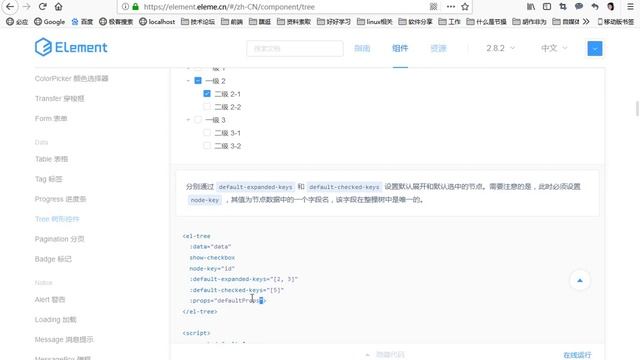This screenshot has width=640, height=360.
Task: Click the undo arrow toolbar icon
Action: coord(595,7)
